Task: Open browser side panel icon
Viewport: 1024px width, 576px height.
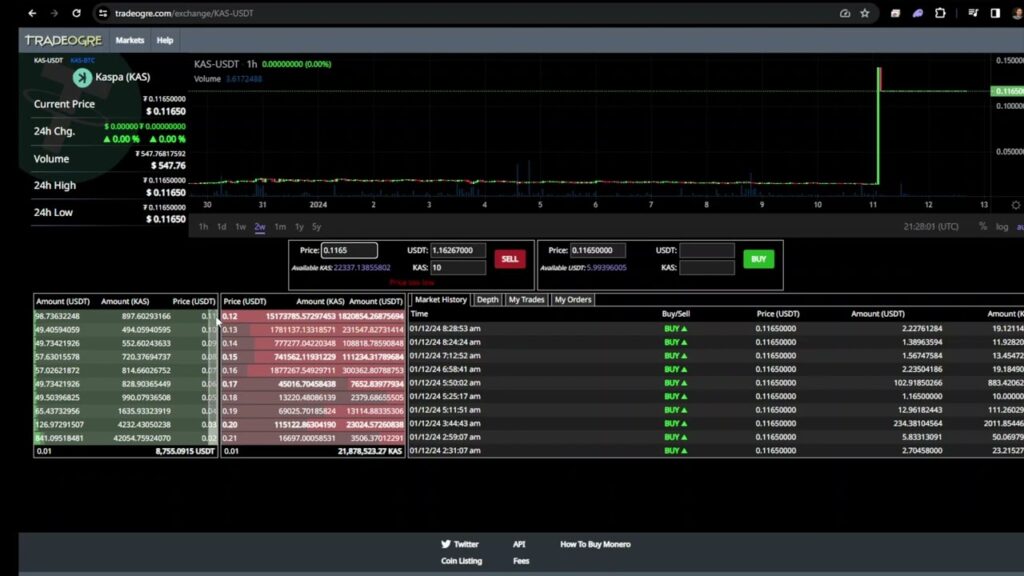Action: [x=995, y=13]
